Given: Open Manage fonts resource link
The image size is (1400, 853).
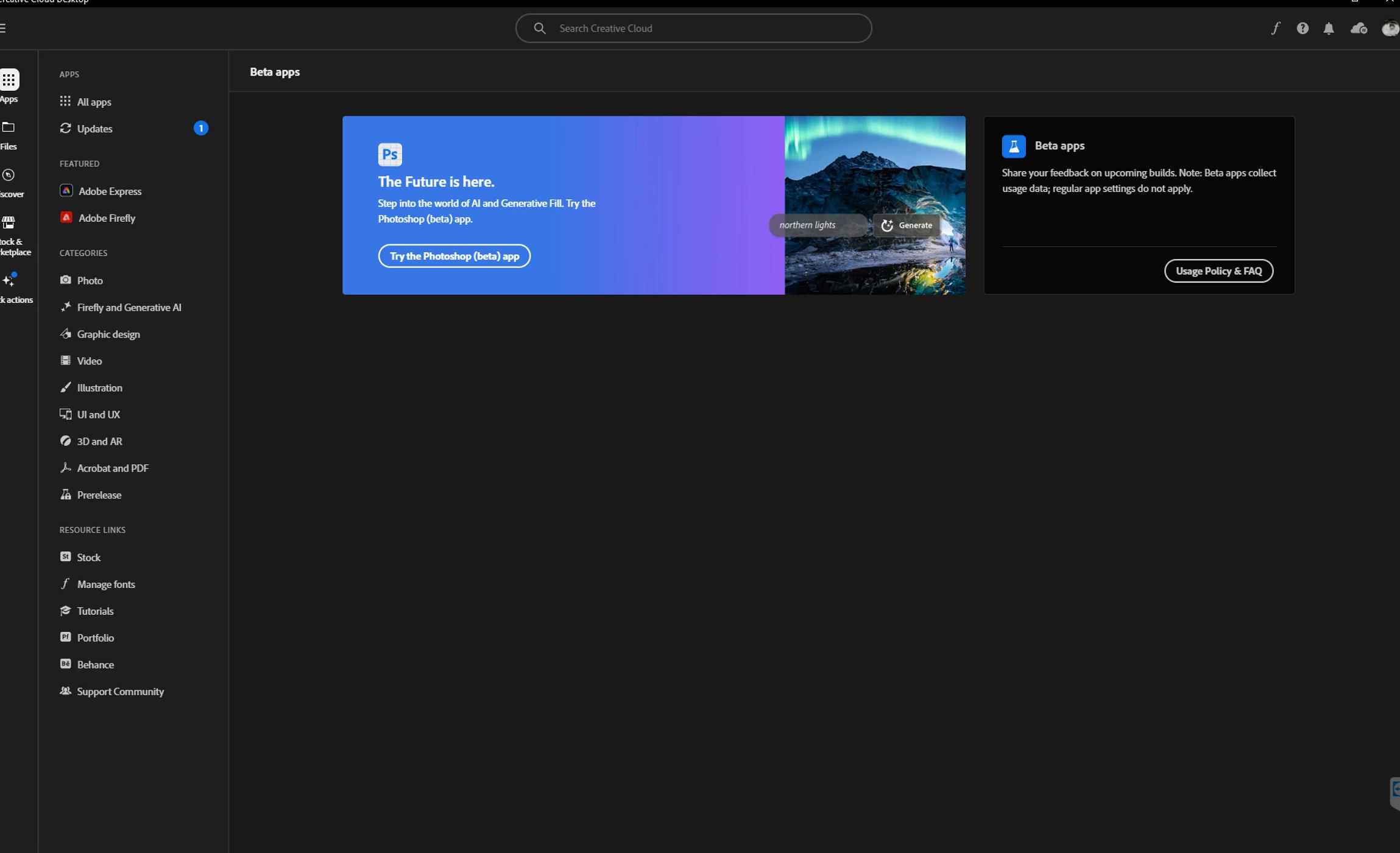Looking at the screenshot, I should [x=106, y=584].
